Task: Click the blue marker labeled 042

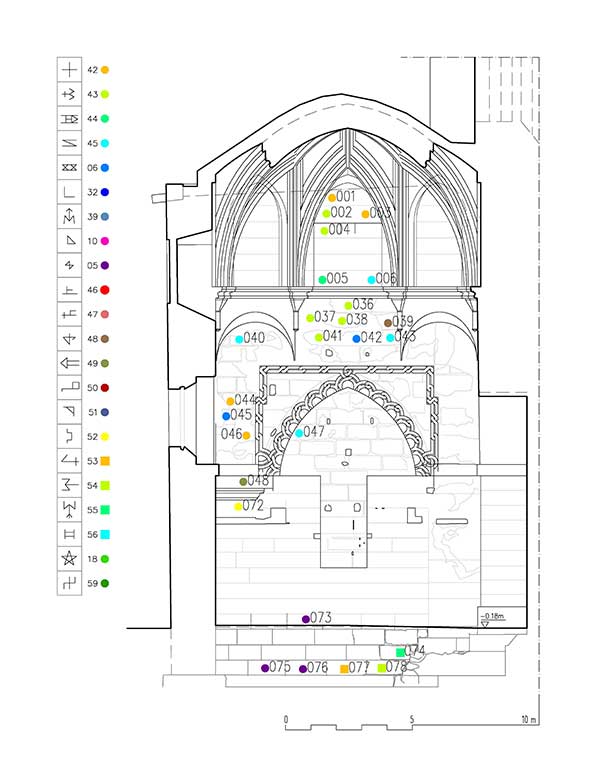Action: coord(356,339)
